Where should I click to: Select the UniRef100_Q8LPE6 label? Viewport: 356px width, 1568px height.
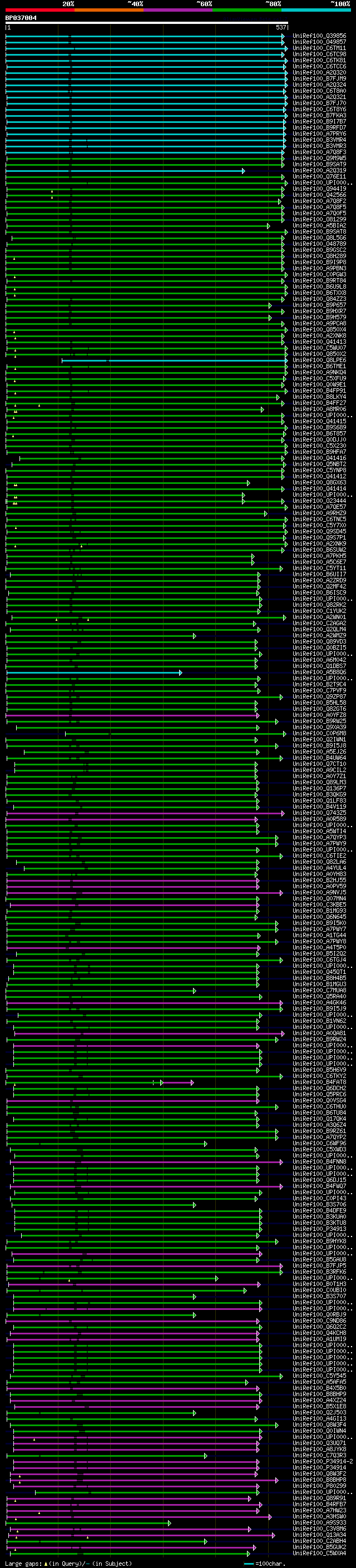[x=319, y=360]
